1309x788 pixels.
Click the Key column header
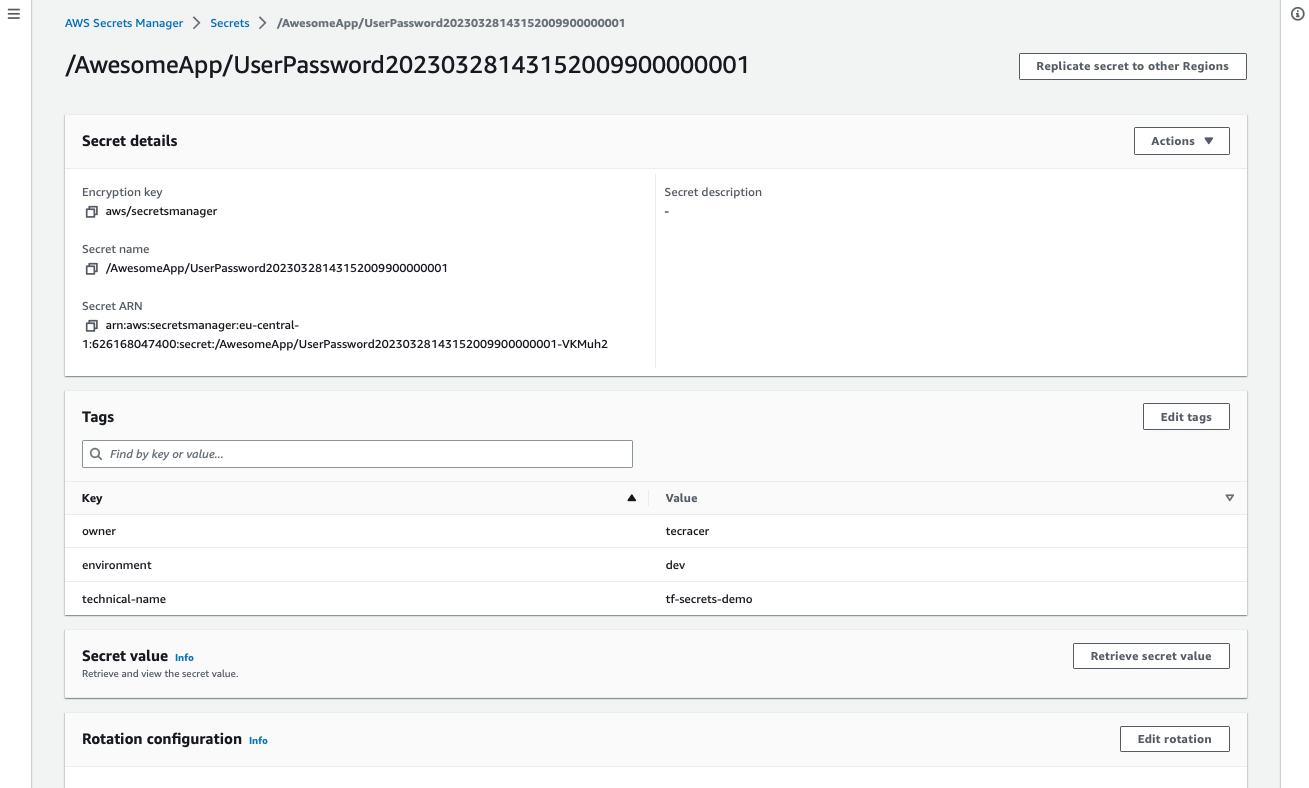(92, 498)
